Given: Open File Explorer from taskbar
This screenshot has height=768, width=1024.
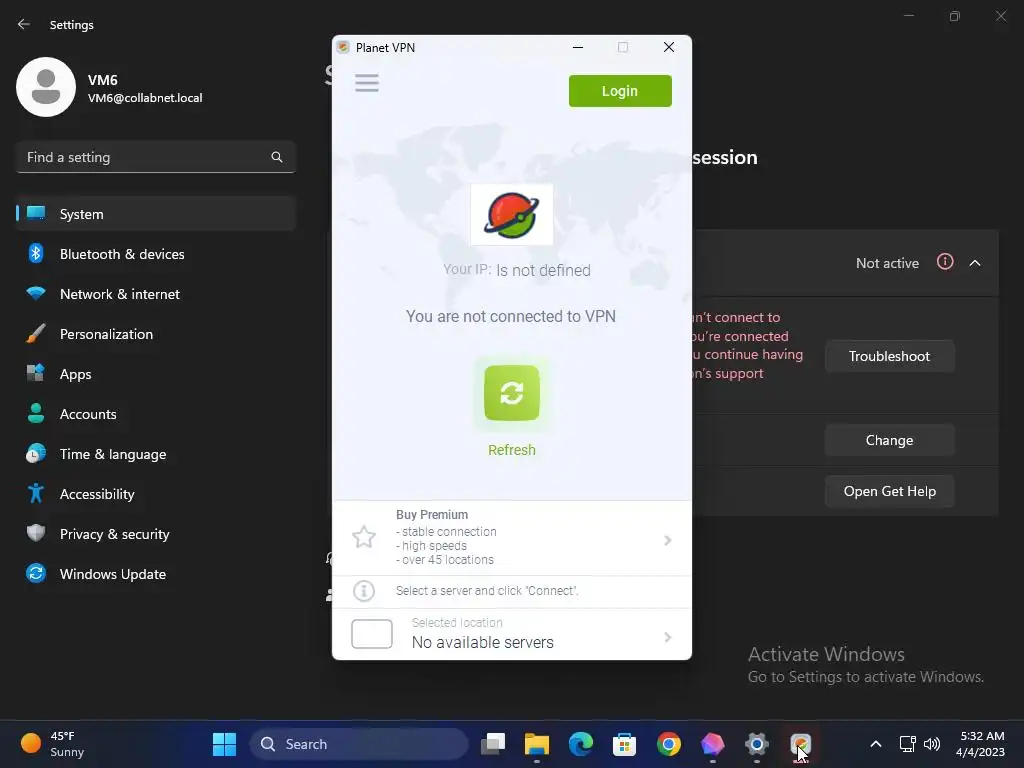Looking at the screenshot, I should [536, 744].
